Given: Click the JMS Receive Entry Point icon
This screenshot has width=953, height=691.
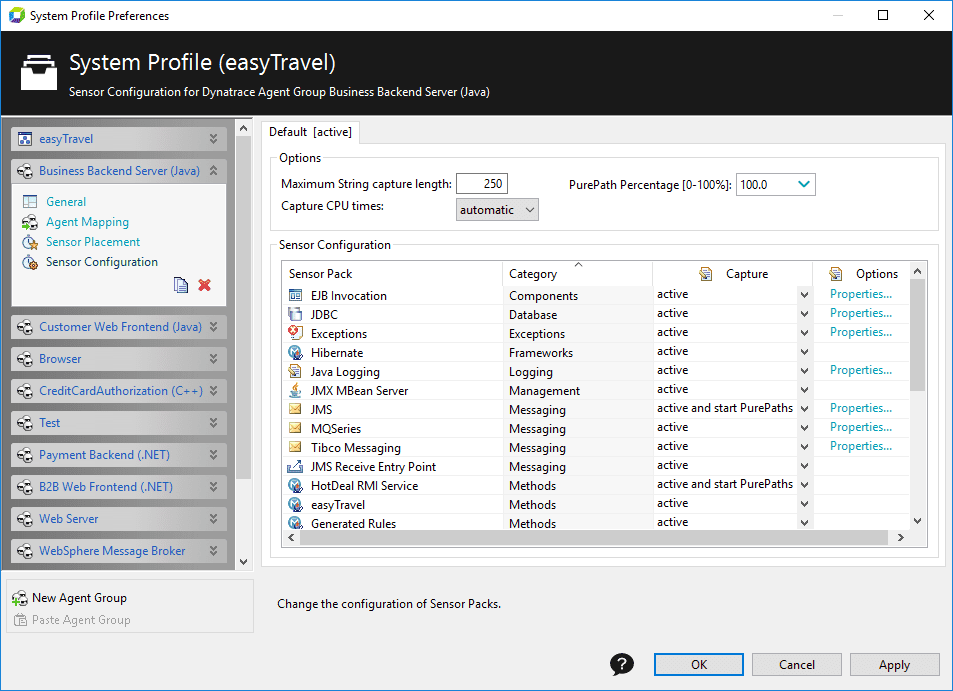Looking at the screenshot, I should (295, 466).
